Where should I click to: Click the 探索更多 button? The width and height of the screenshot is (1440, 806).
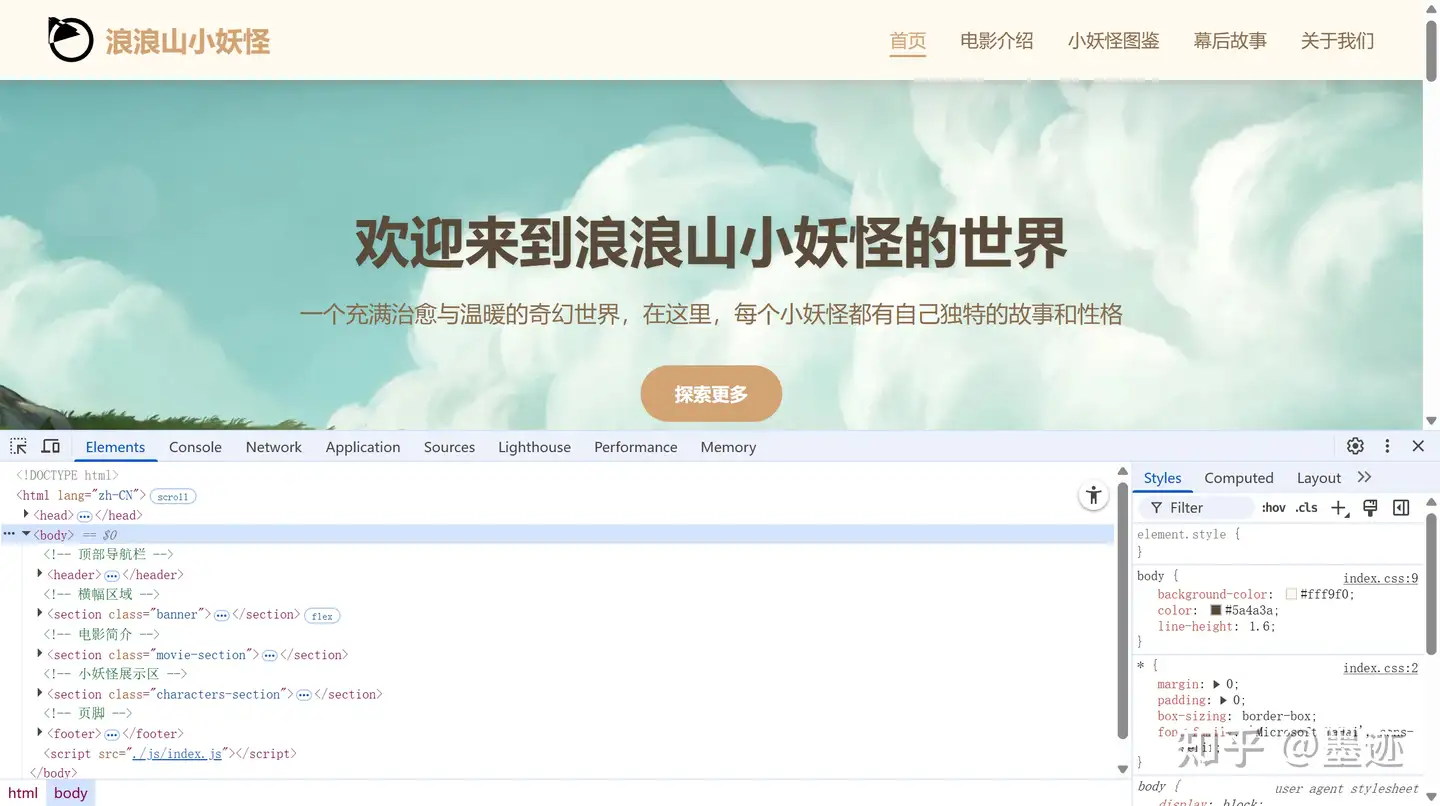tap(711, 394)
